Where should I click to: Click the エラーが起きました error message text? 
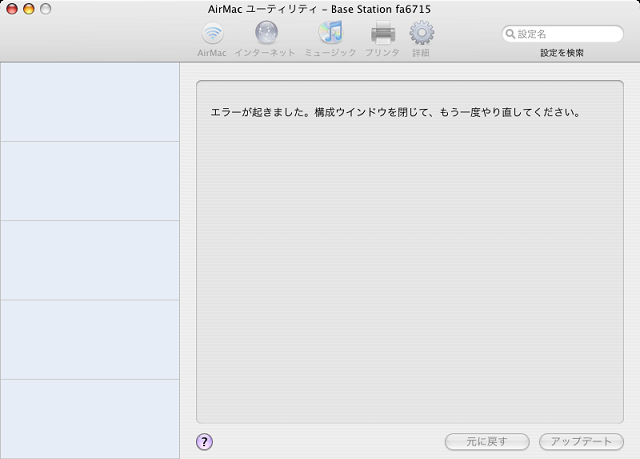tap(395, 112)
